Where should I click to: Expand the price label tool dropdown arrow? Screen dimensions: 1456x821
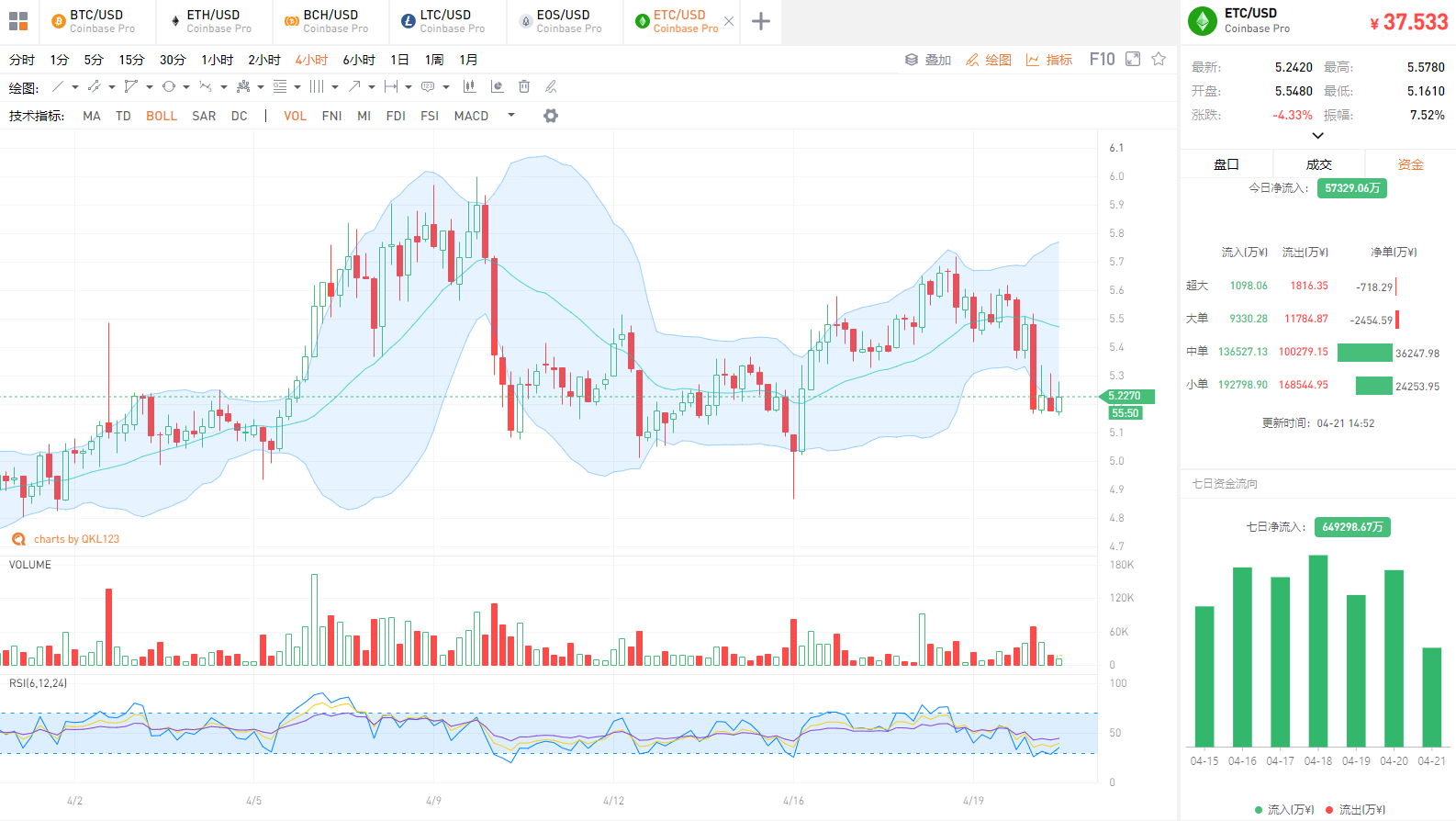pos(446,87)
